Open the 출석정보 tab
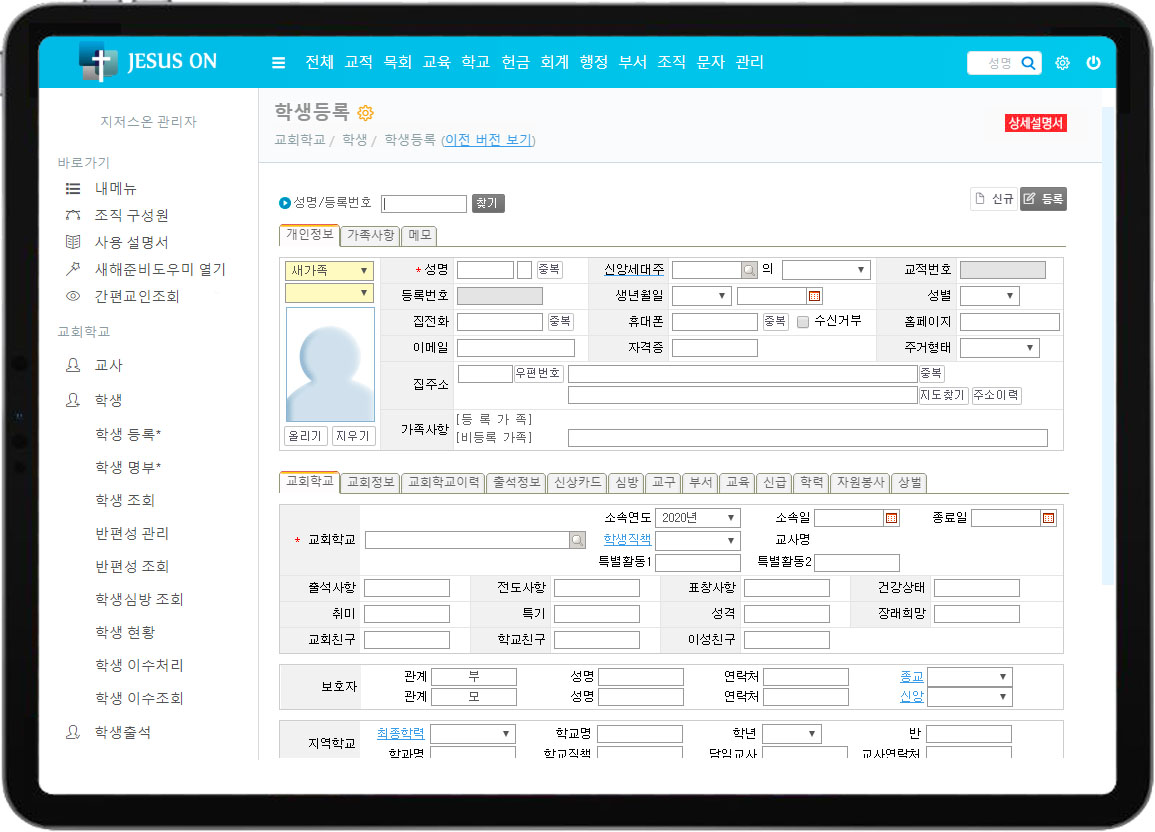The width and height of the screenshot is (1155, 832). pos(516,483)
